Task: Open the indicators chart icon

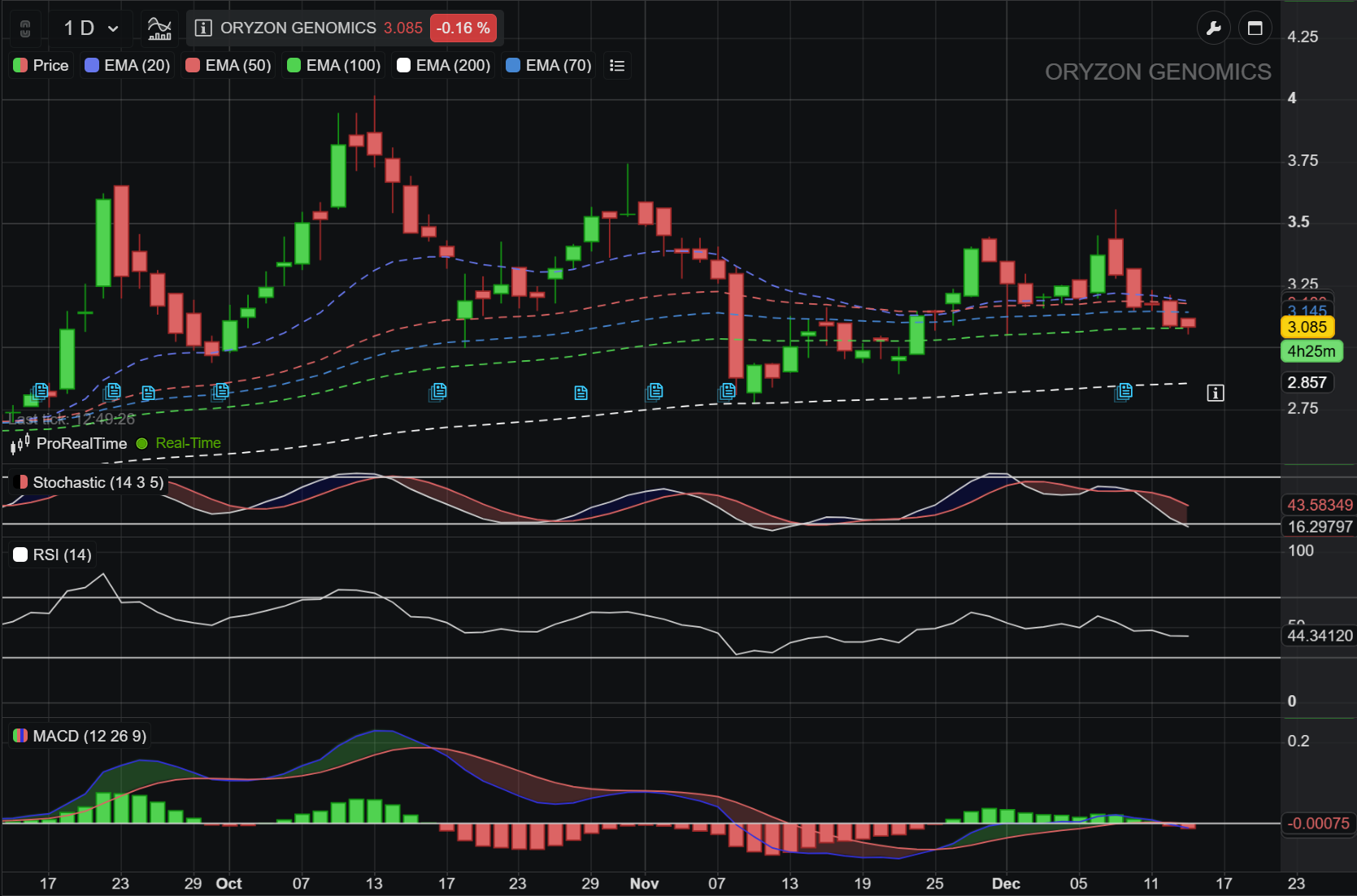Action: [x=159, y=28]
